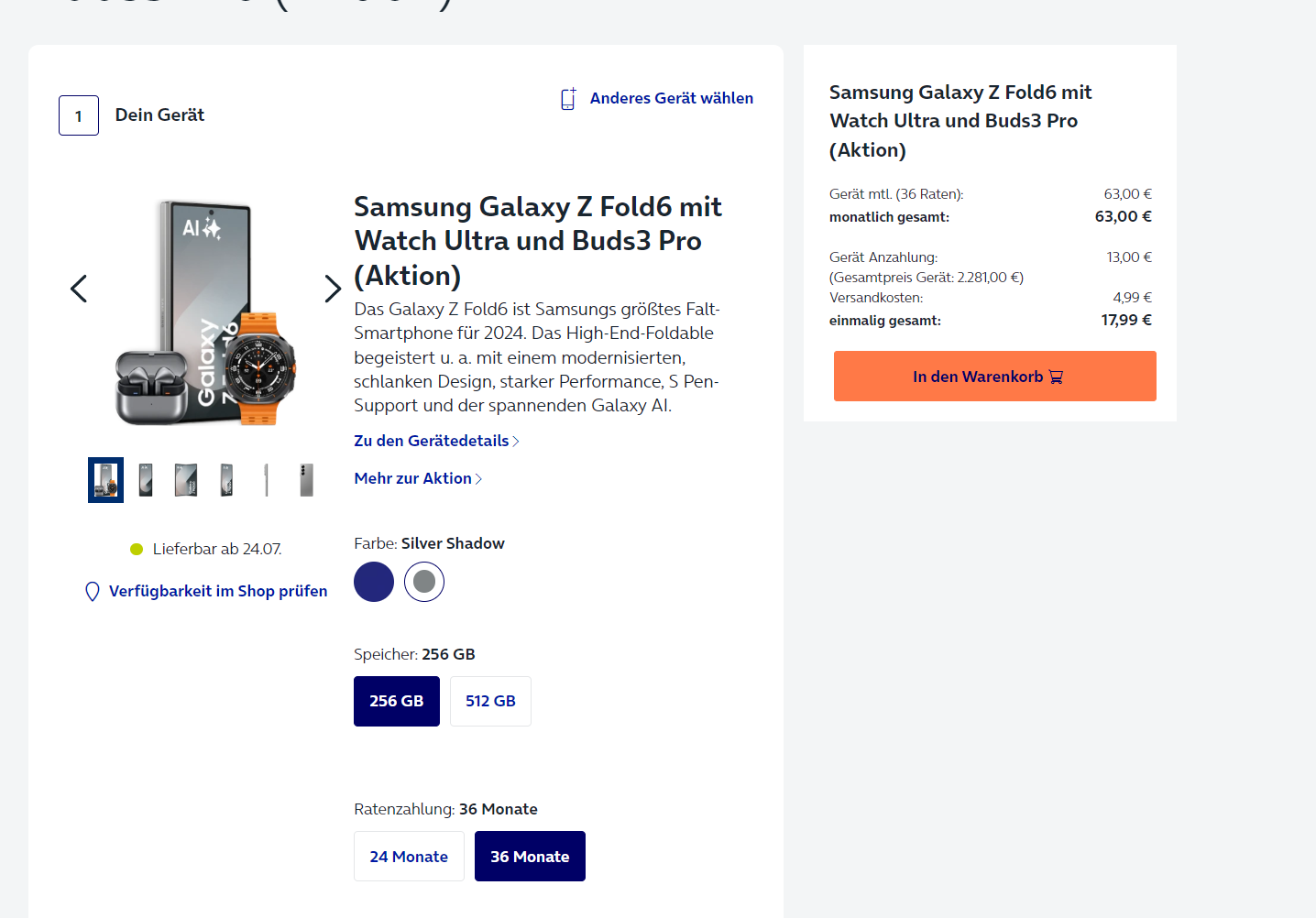The height and width of the screenshot is (918, 1316).
Task: Open Verfügbarkeit im Shop prüfen
Action: [218, 591]
